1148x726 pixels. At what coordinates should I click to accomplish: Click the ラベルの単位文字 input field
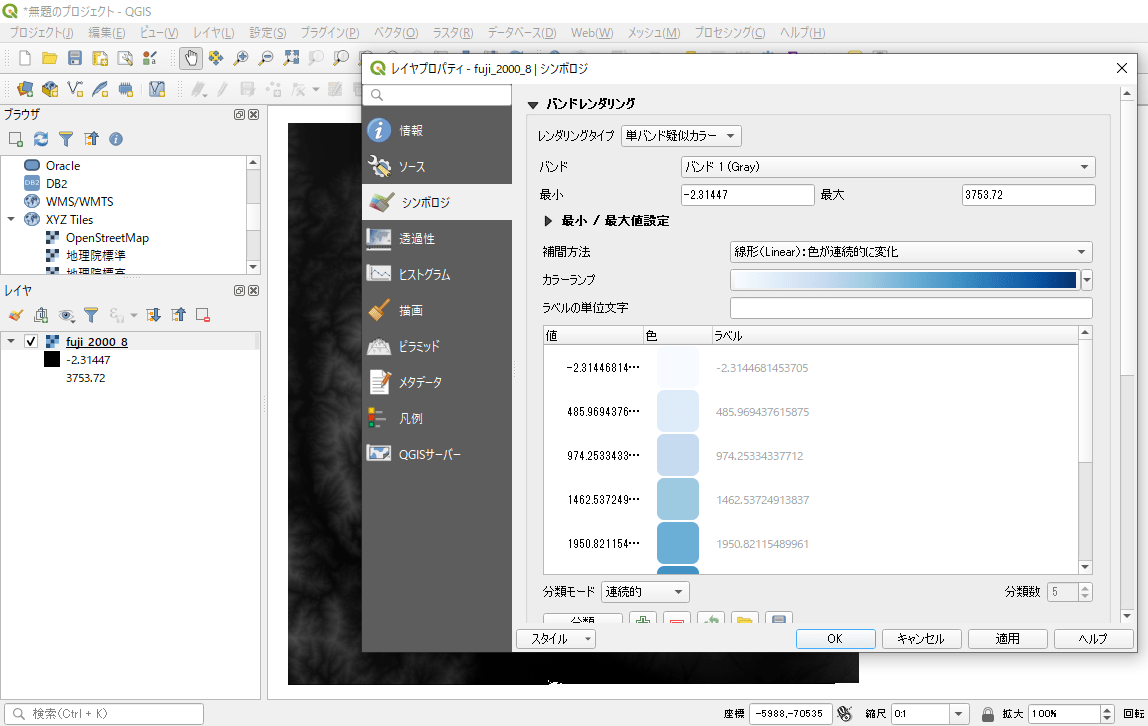click(911, 307)
